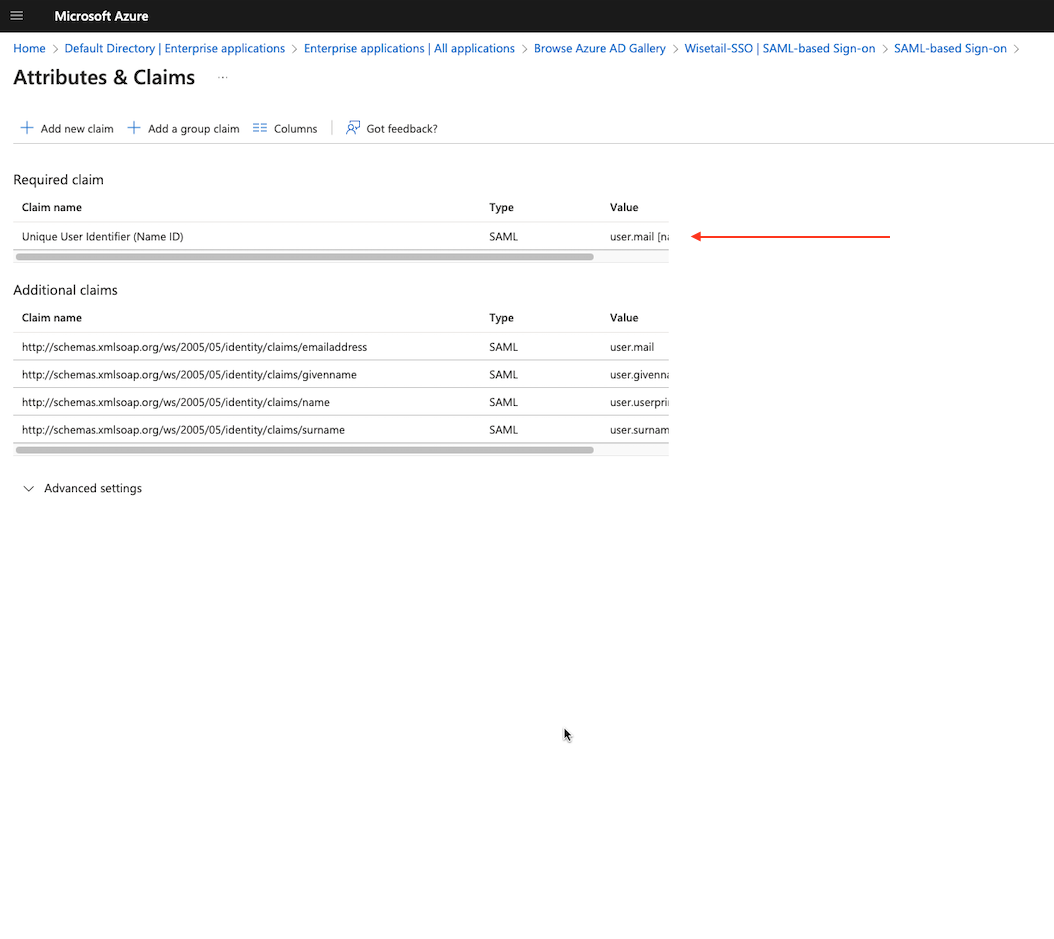This screenshot has width=1054, height=939.
Task: Click the ellipsis beside Attributes & Claims title
Action: [223, 78]
